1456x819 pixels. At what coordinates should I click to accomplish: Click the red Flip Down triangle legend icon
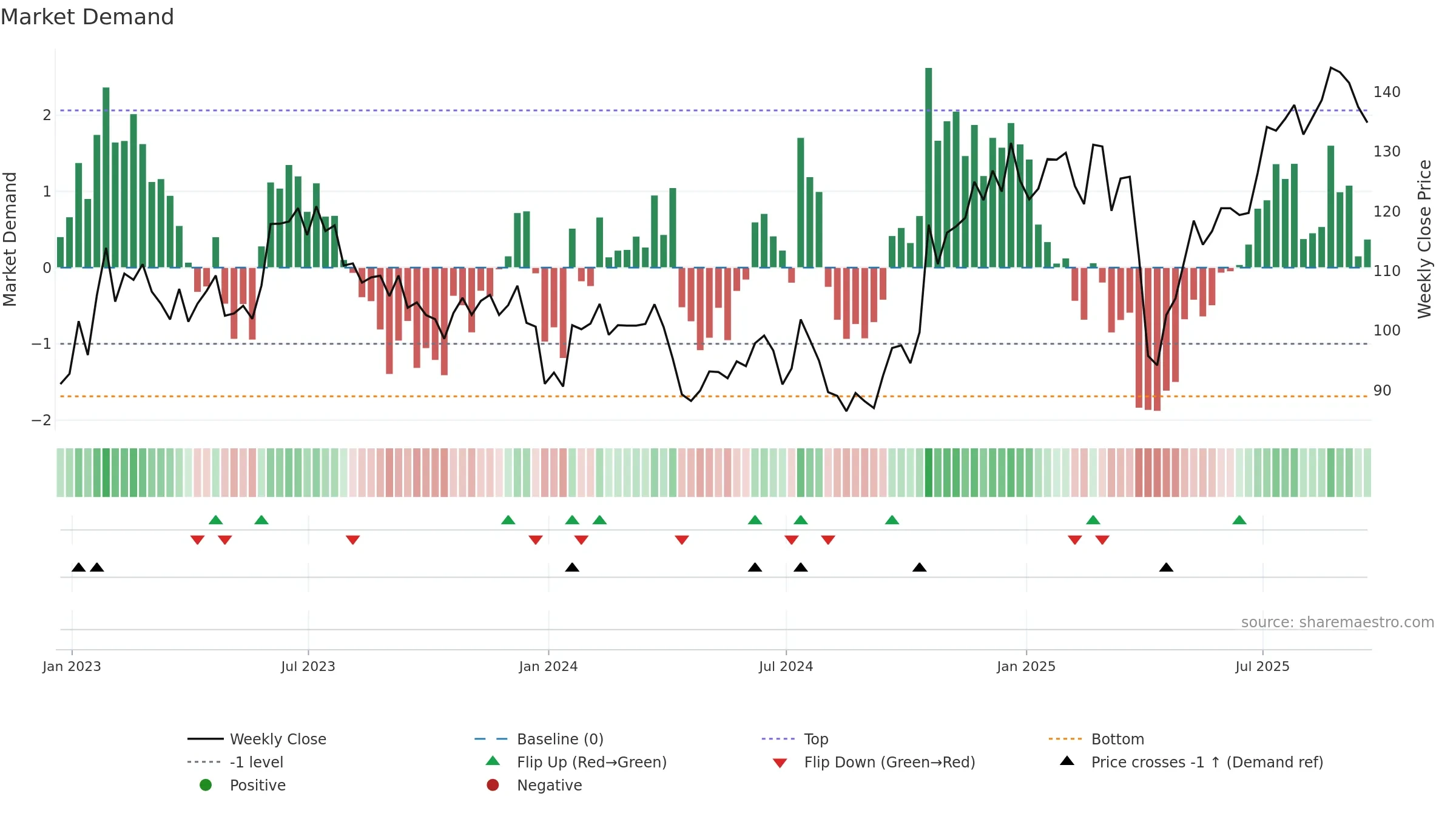(x=780, y=763)
